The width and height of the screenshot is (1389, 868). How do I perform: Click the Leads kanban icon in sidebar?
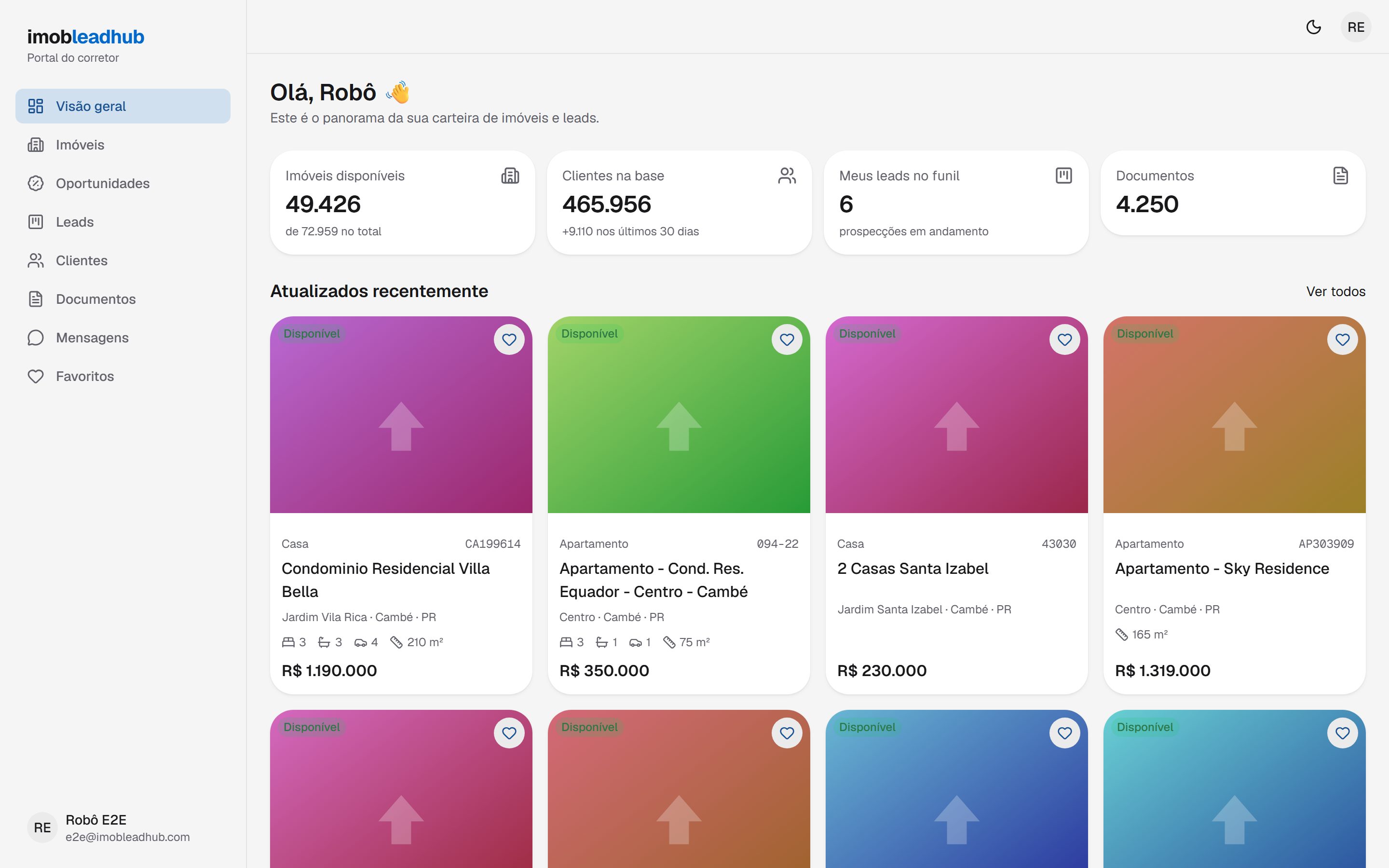pyautogui.click(x=36, y=222)
